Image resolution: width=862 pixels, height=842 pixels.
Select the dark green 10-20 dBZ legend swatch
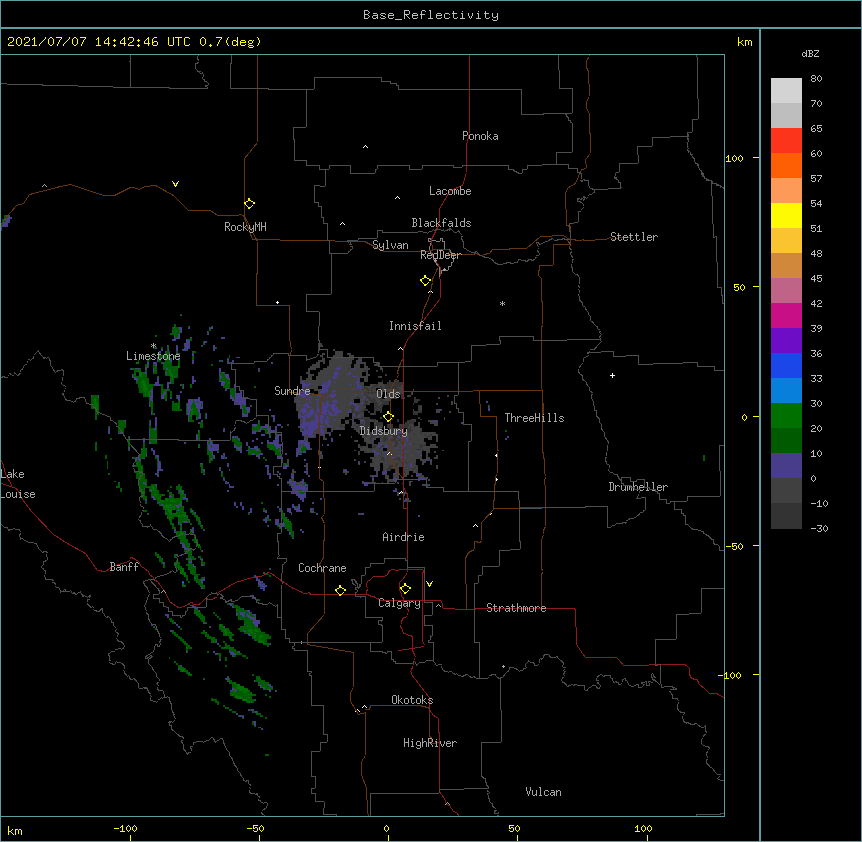(786, 441)
